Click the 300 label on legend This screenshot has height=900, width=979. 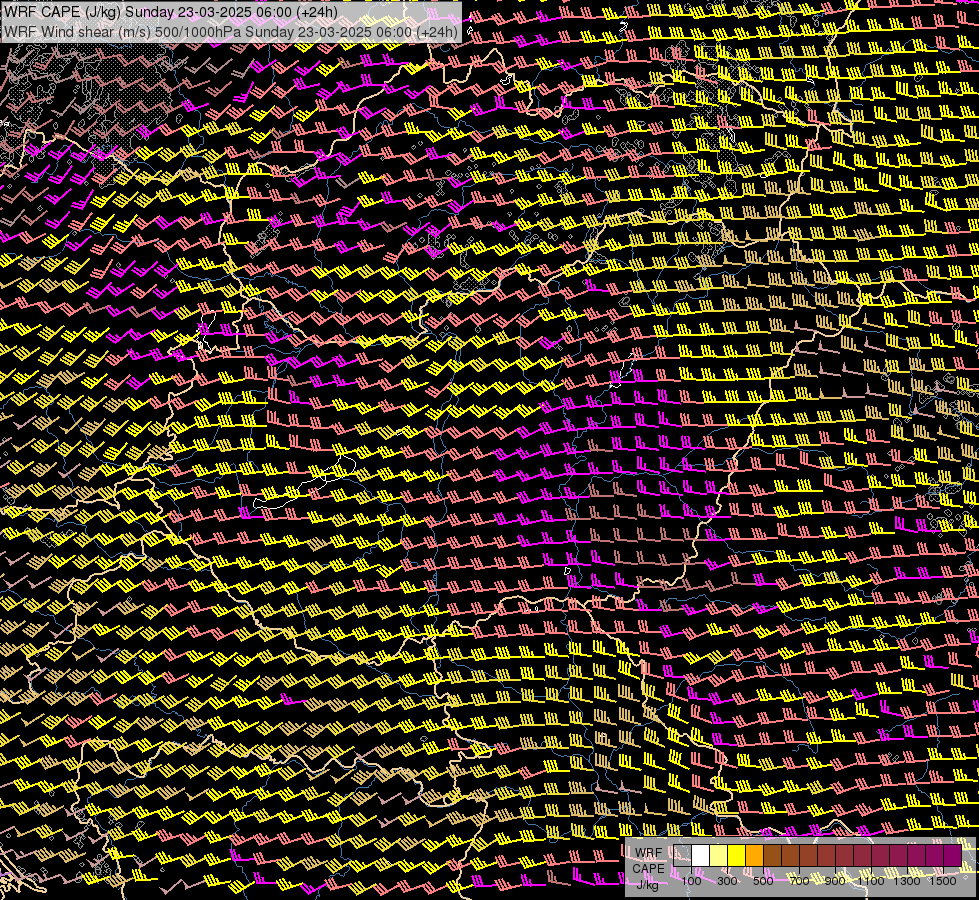coord(727,881)
